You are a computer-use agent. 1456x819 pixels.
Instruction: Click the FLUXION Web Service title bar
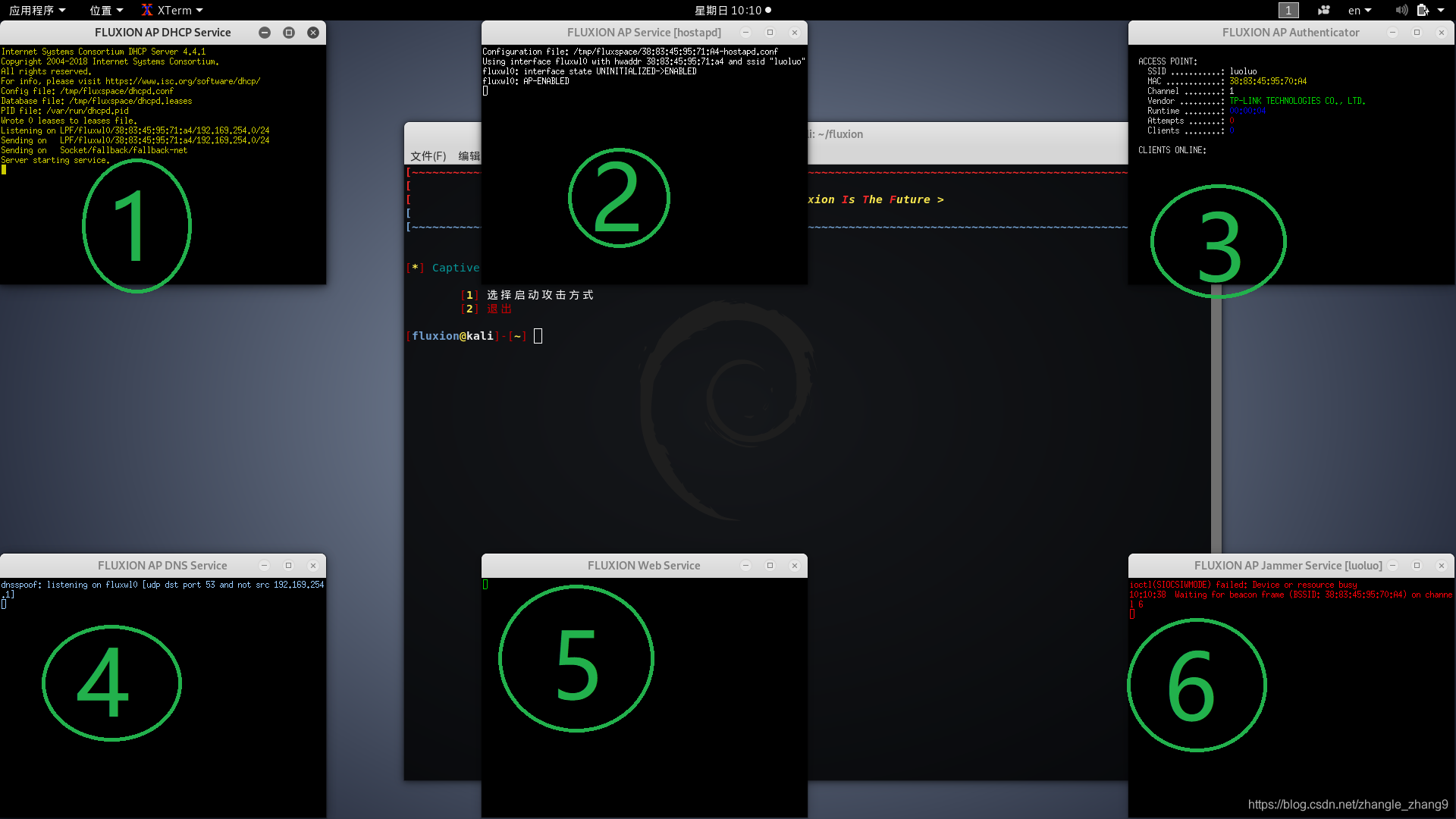pos(643,566)
